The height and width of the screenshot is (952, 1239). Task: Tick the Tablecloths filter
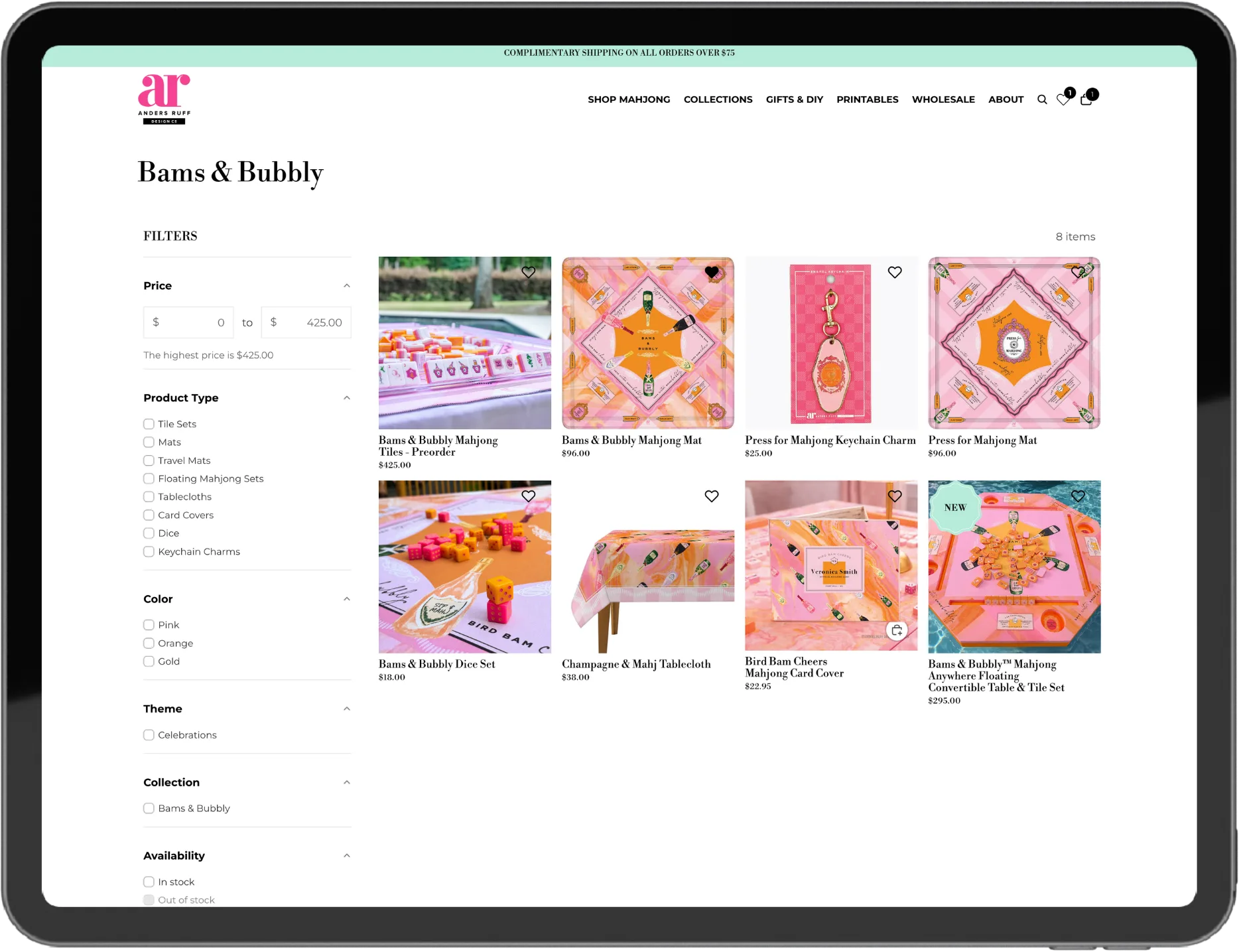coord(149,497)
